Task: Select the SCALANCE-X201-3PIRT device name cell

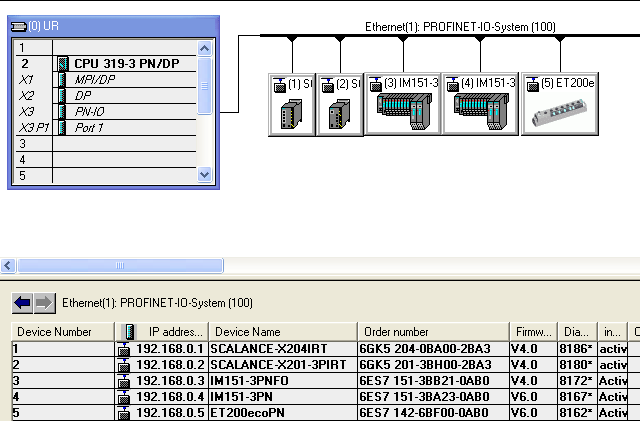Action: click(283, 365)
